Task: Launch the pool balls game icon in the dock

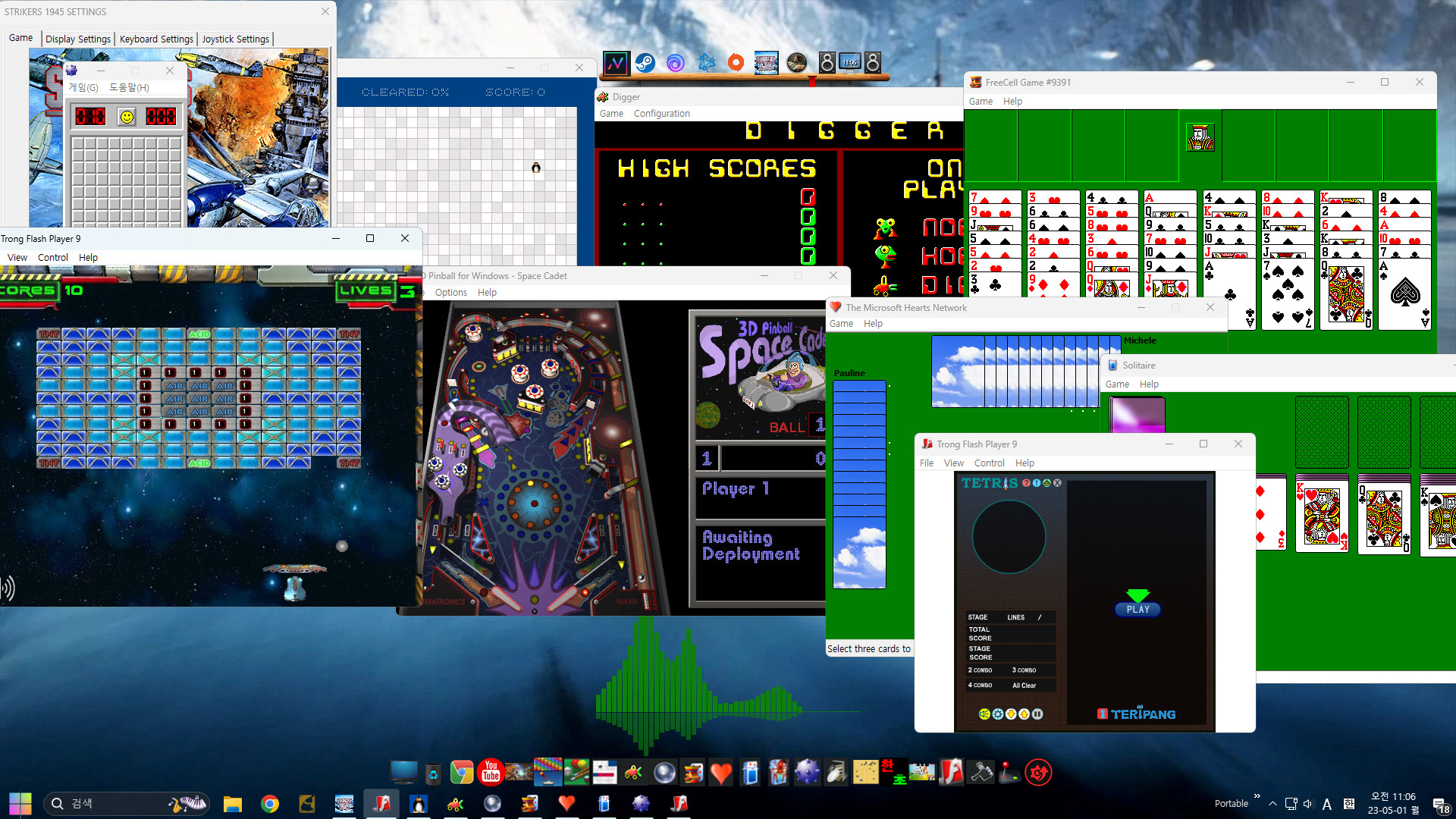Action: coord(576,772)
